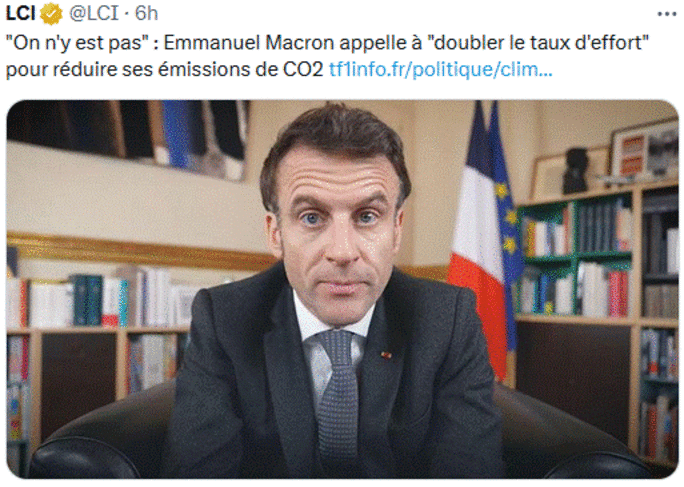Click the gold verified badge next to LCI
This screenshot has height=487, width=684.
point(51,14)
